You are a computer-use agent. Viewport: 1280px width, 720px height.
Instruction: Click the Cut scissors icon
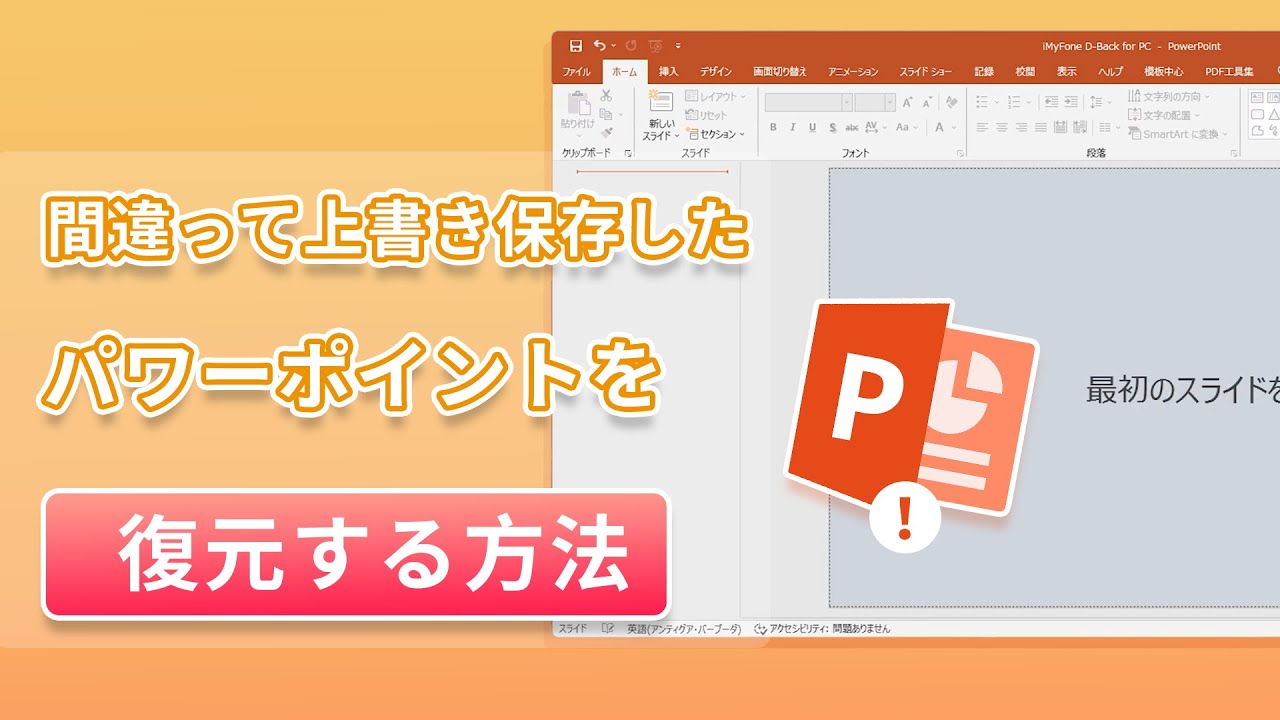(606, 96)
